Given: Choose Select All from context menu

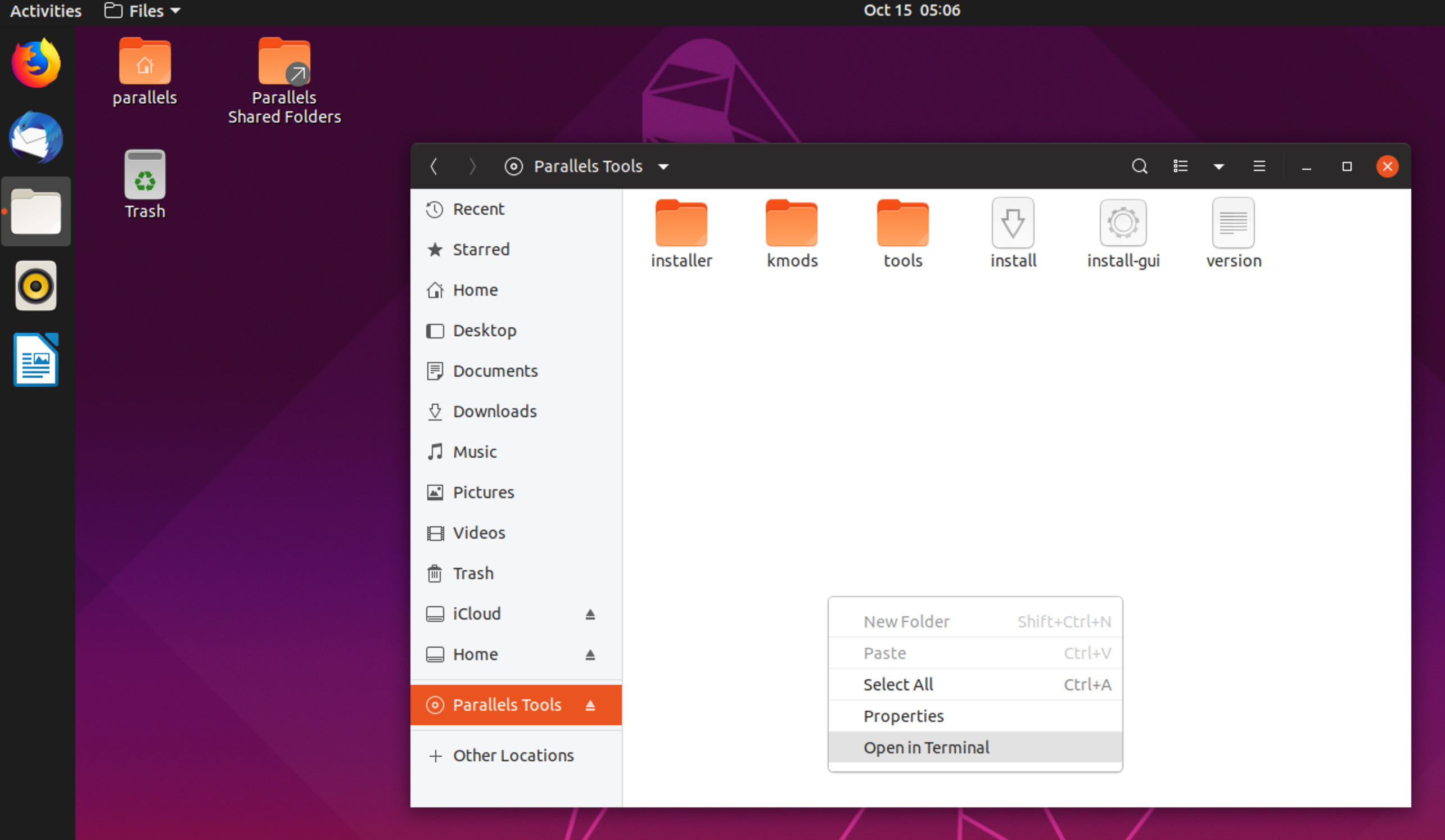Looking at the screenshot, I should click(898, 684).
